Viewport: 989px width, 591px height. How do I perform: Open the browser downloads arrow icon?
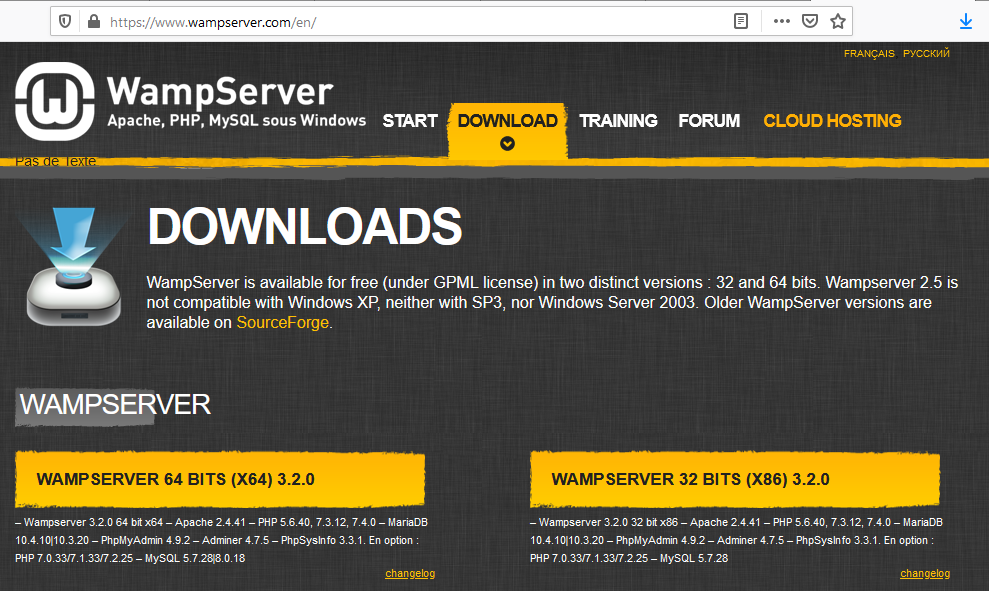click(x=966, y=21)
